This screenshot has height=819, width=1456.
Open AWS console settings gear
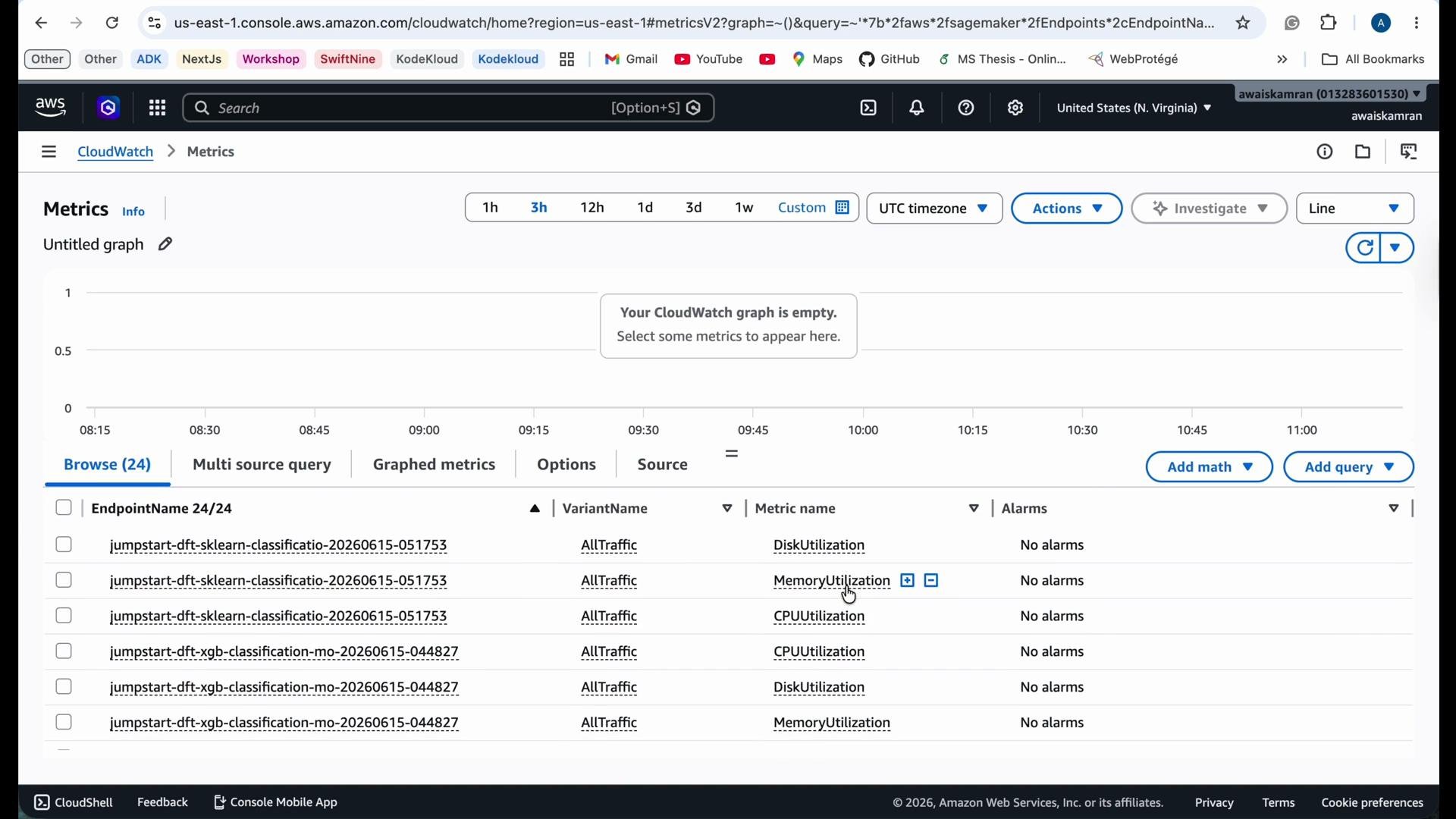[1015, 108]
